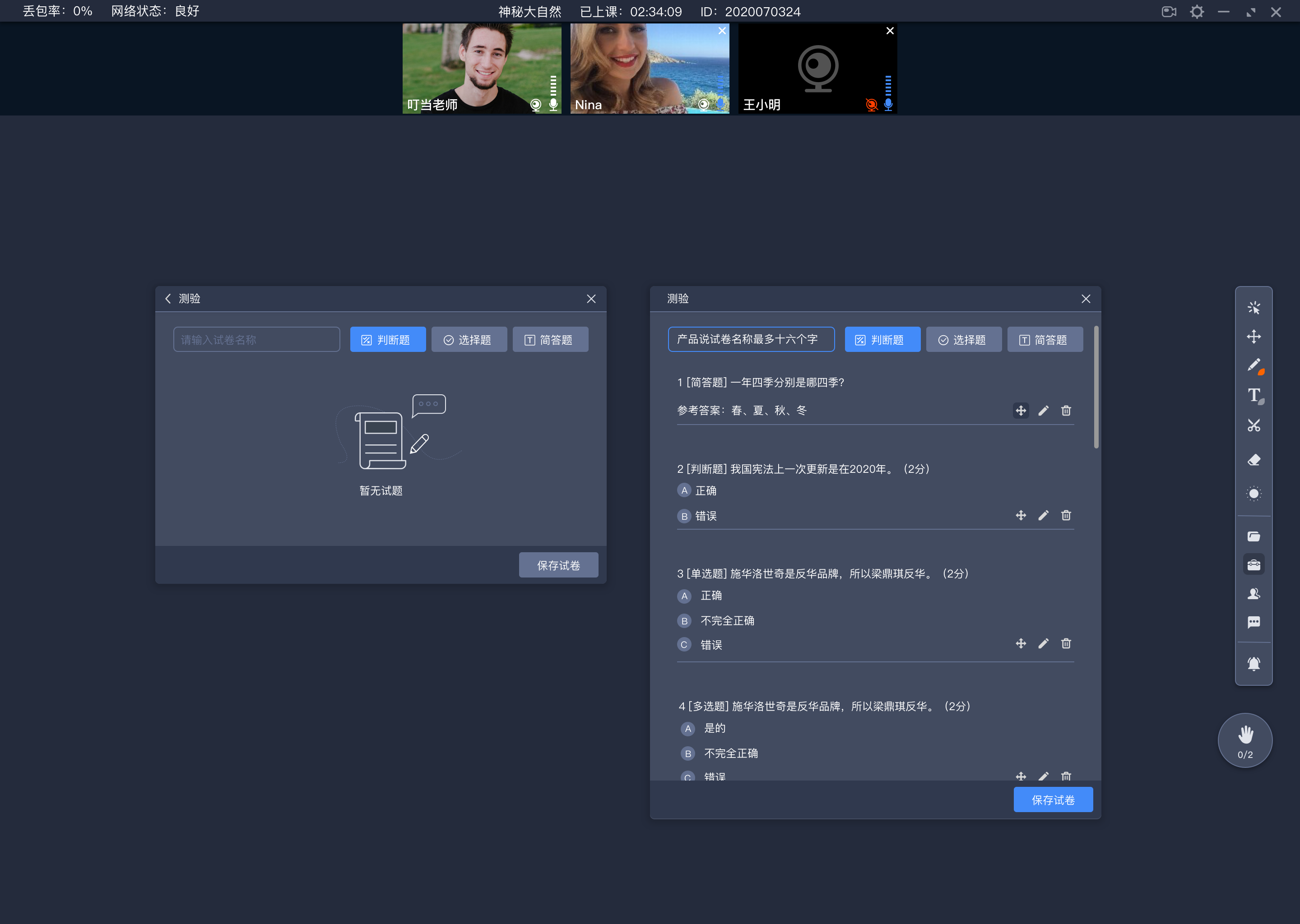Screen dimensions: 1300x924
Task: Click the brush/pen icon in toolbar
Action: [1255, 366]
